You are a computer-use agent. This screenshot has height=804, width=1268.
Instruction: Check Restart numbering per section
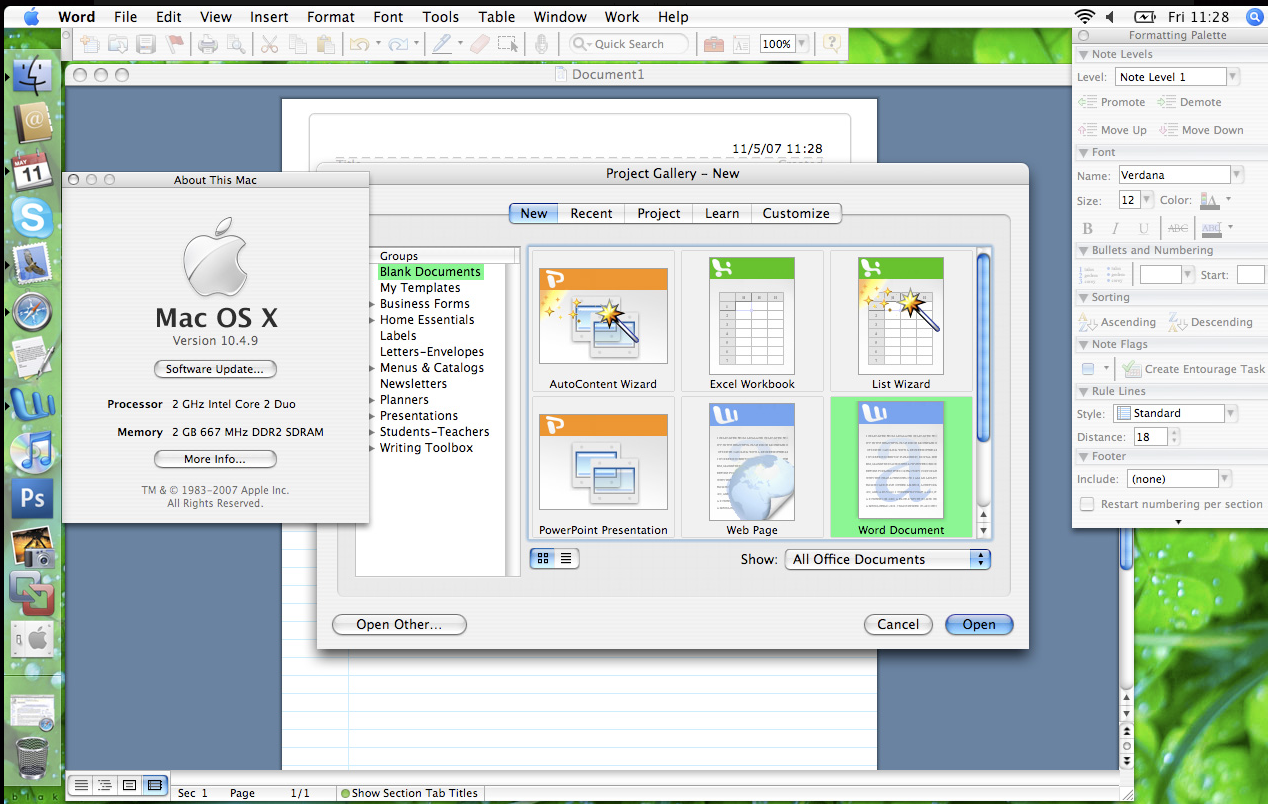point(1087,504)
